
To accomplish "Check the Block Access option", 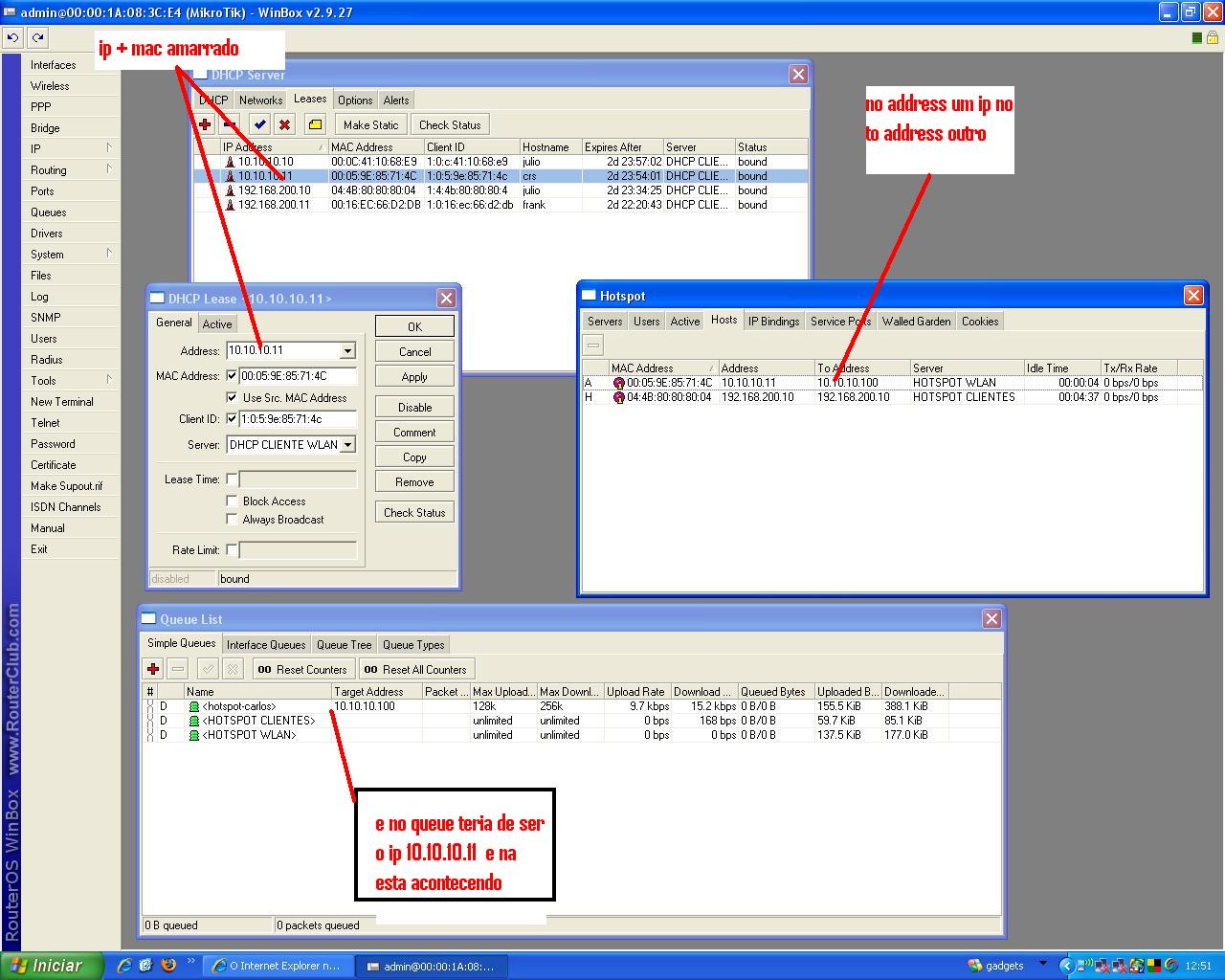I will 232,501.
